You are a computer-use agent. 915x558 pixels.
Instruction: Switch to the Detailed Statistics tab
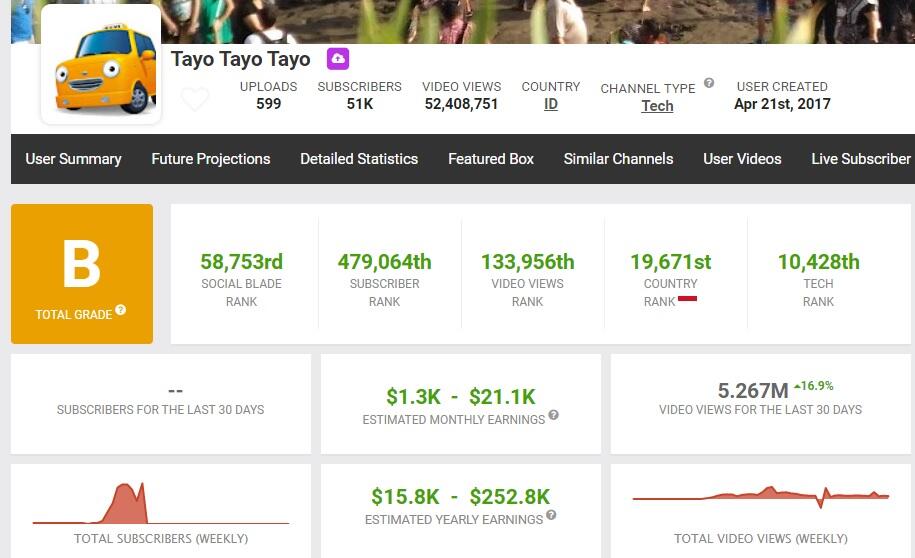359,159
